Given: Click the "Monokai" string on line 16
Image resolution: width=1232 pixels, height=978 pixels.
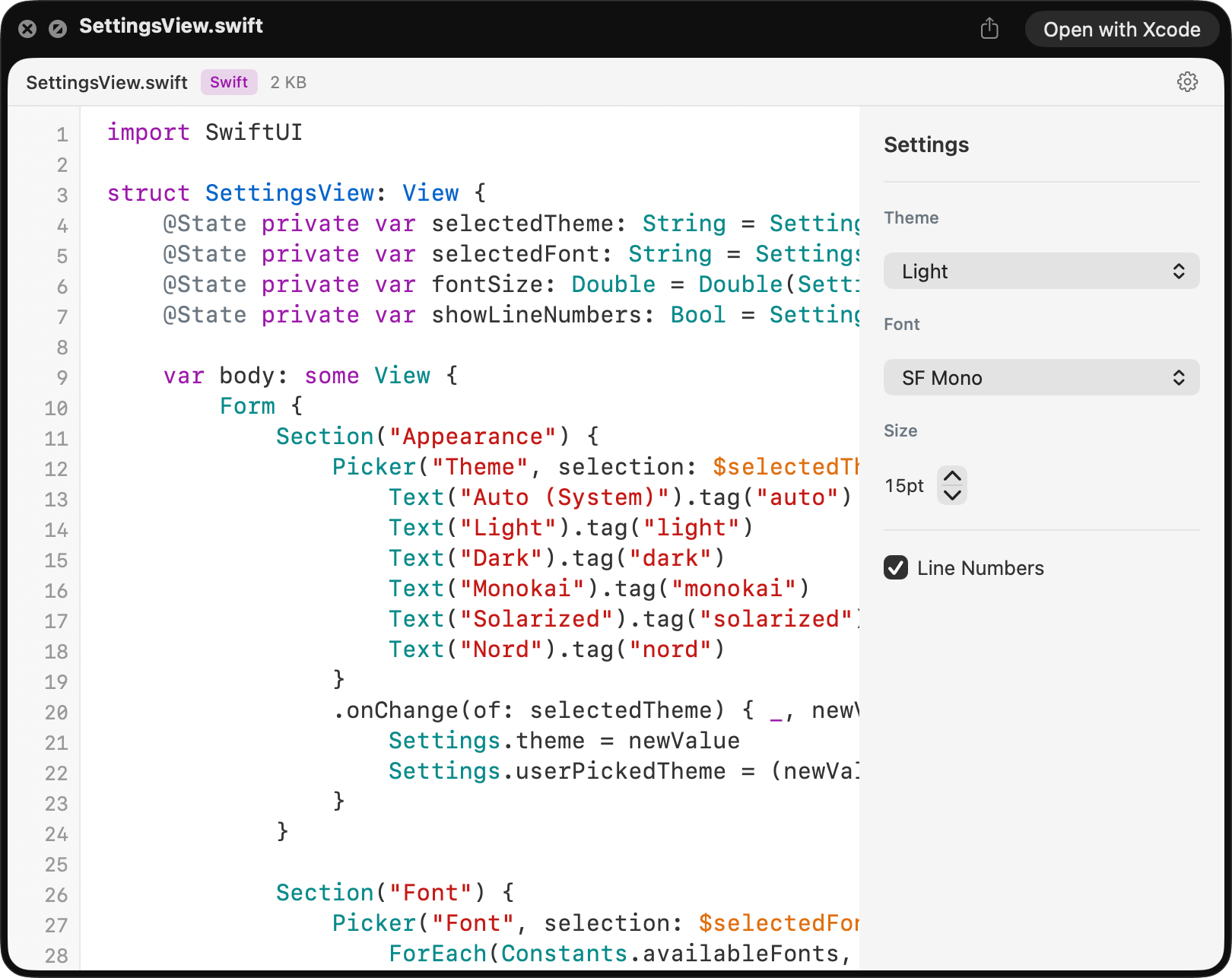Looking at the screenshot, I should point(522,589).
